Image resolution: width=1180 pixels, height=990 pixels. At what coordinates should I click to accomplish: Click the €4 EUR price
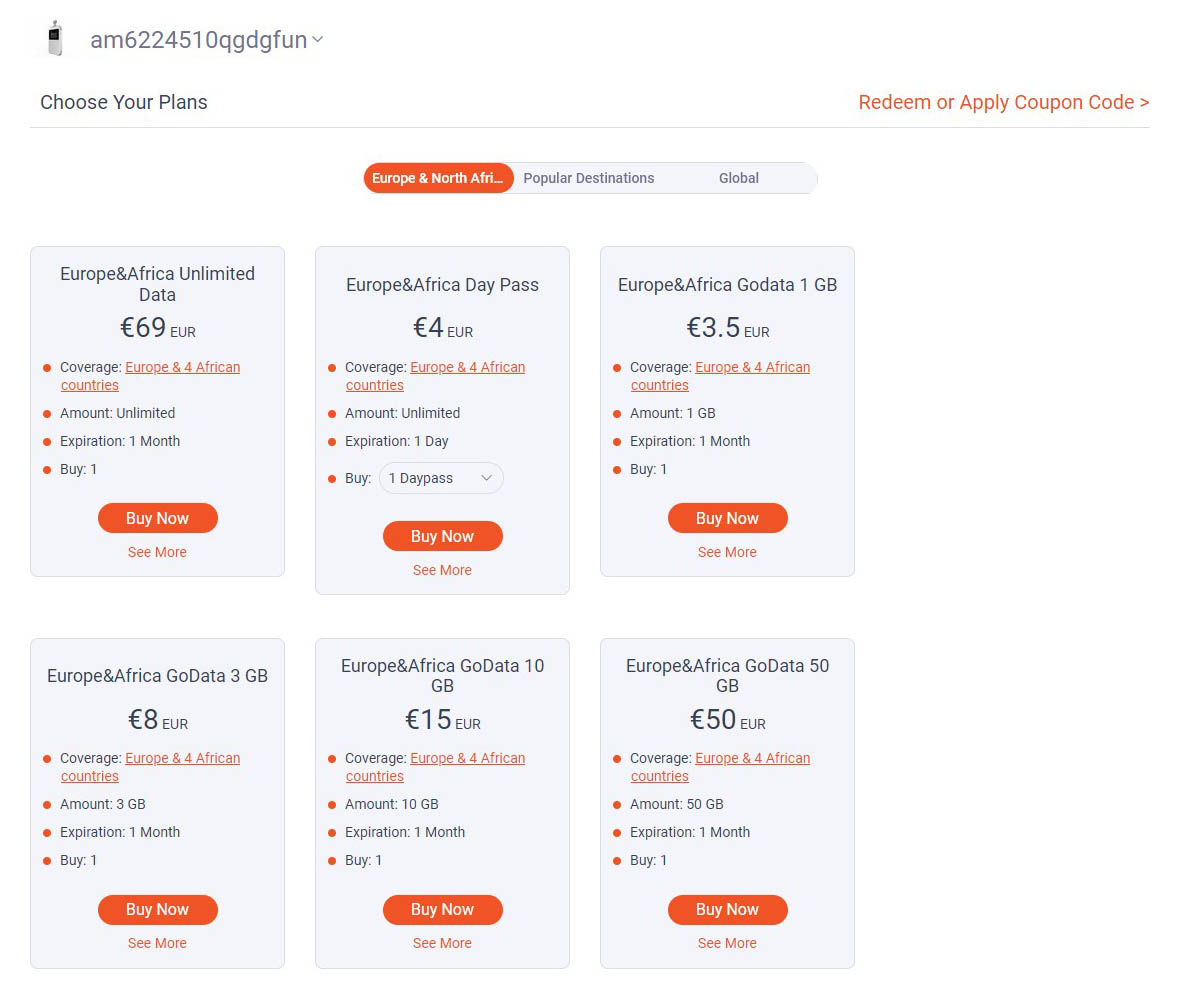(x=442, y=328)
